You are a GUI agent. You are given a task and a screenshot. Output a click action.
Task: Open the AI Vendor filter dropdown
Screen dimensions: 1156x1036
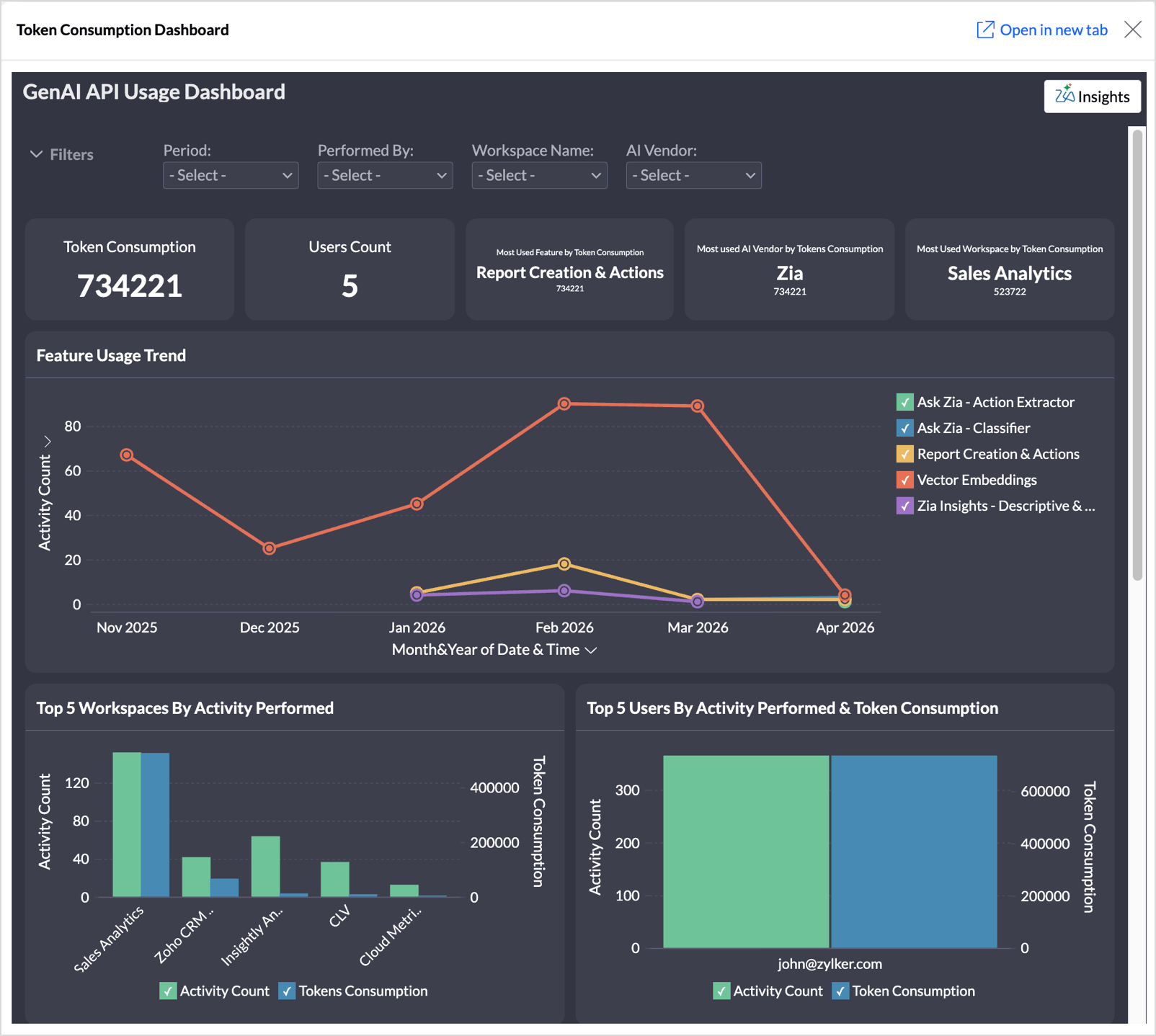[x=693, y=176]
